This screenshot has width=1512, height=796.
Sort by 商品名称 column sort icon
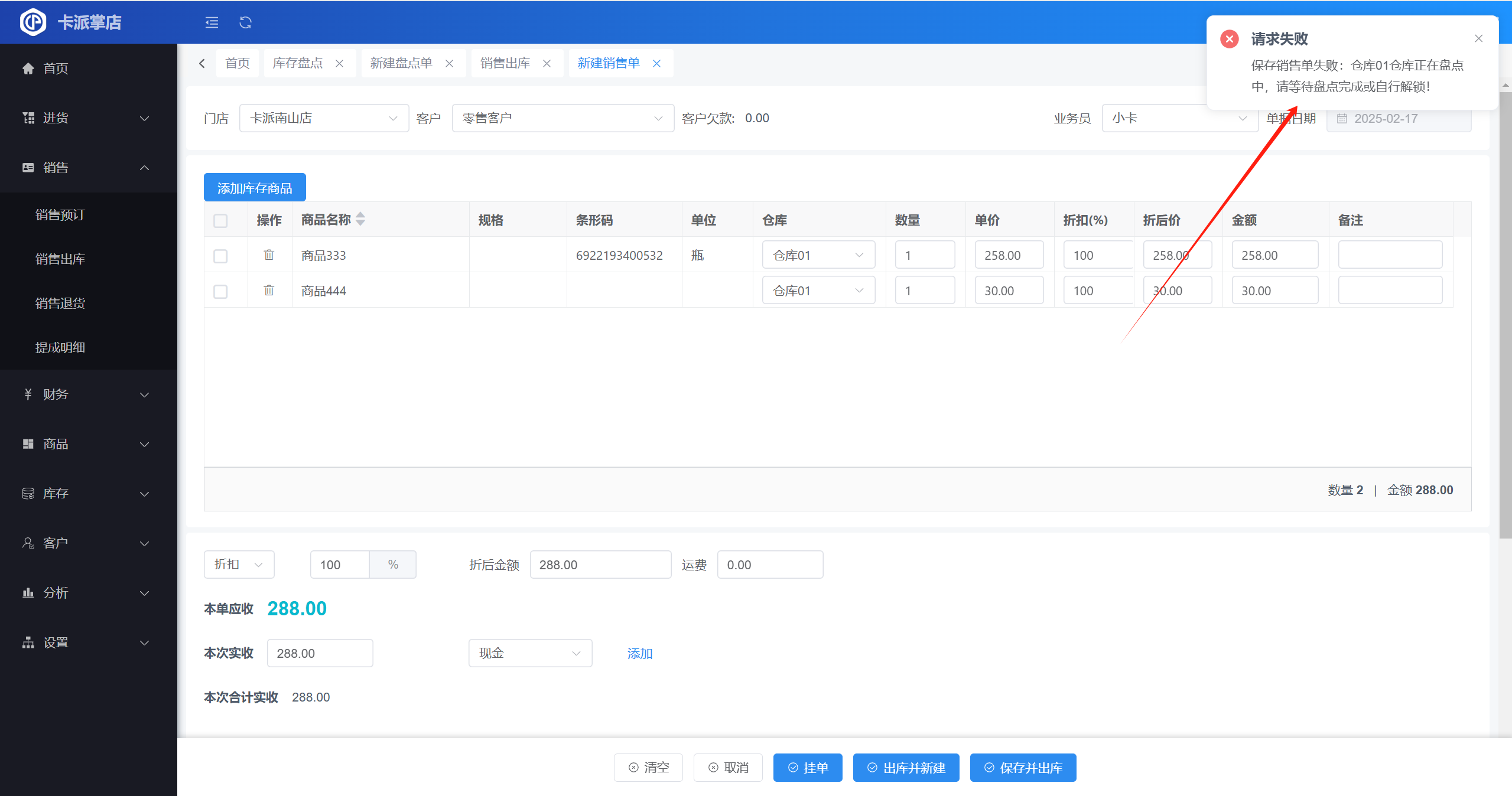360,220
